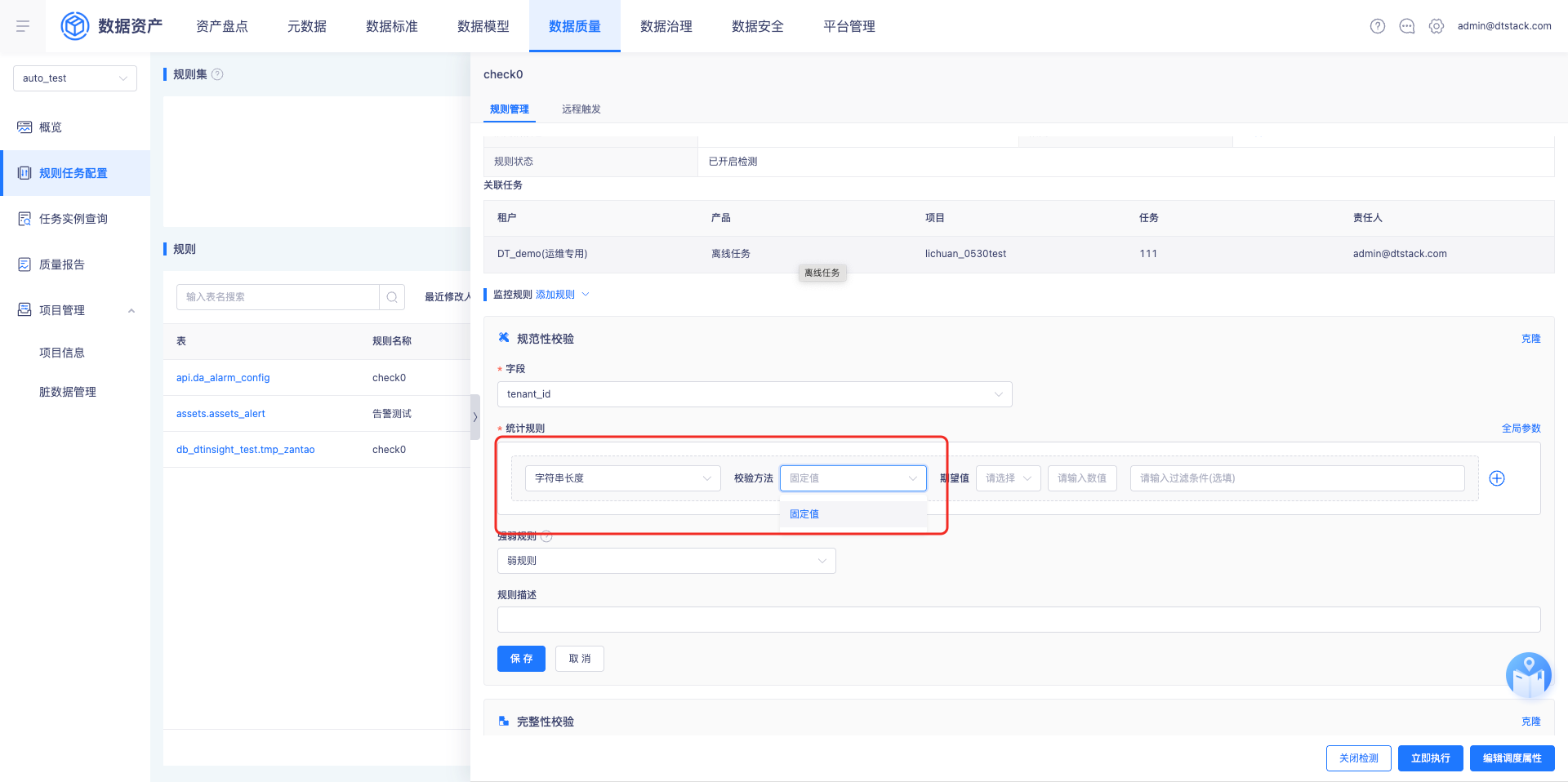Screen dimensions: 1568x782
Task: Click the floating guide assistant icon
Action: coord(1528,675)
